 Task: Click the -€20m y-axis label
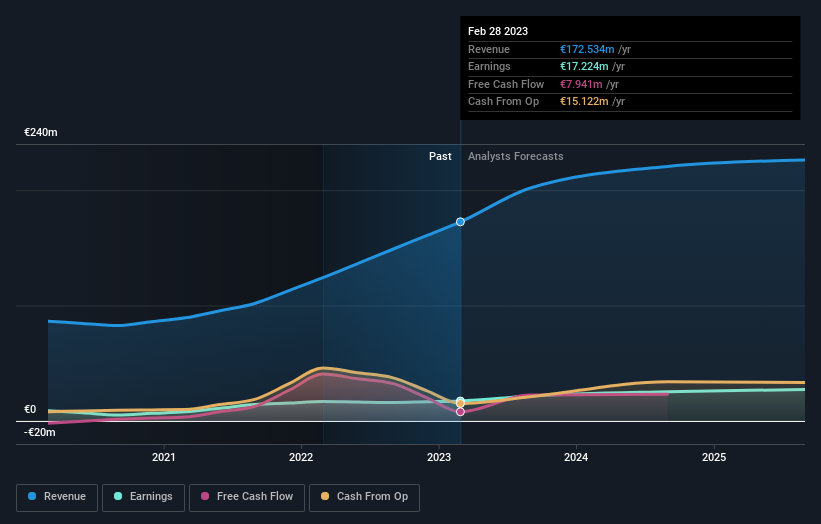click(39, 432)
